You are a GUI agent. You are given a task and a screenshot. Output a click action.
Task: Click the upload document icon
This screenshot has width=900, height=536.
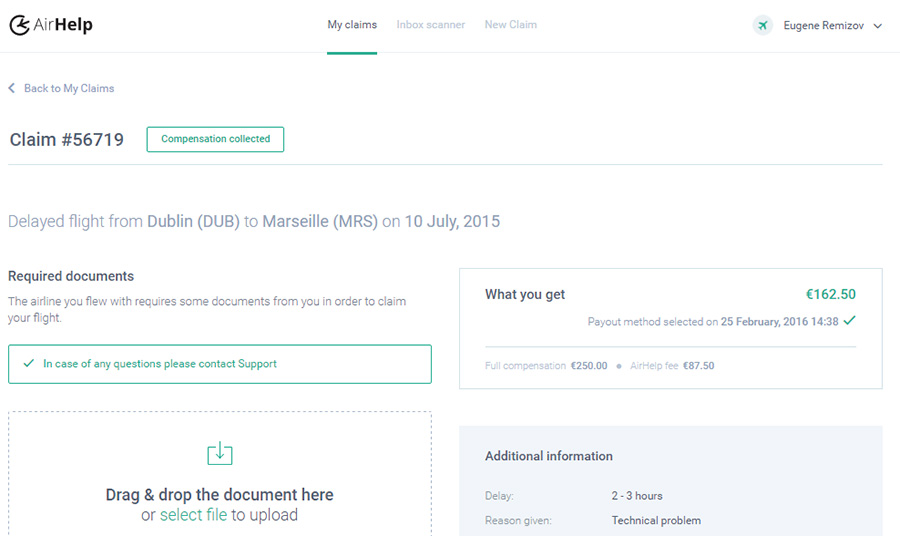coord(220,453)
